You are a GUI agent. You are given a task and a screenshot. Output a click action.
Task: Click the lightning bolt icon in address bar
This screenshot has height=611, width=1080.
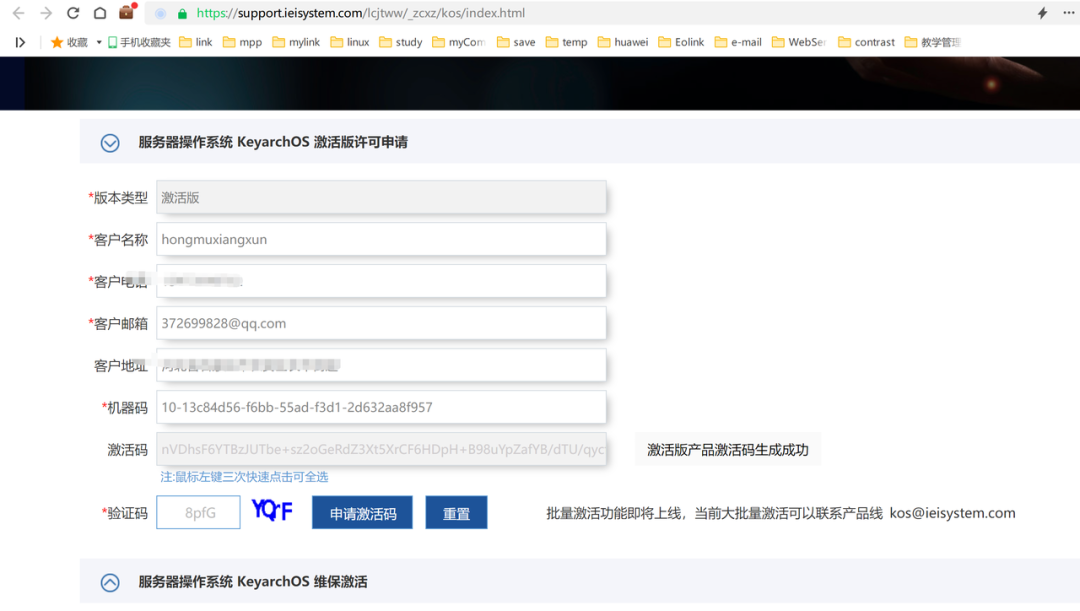click(1042, 13)
